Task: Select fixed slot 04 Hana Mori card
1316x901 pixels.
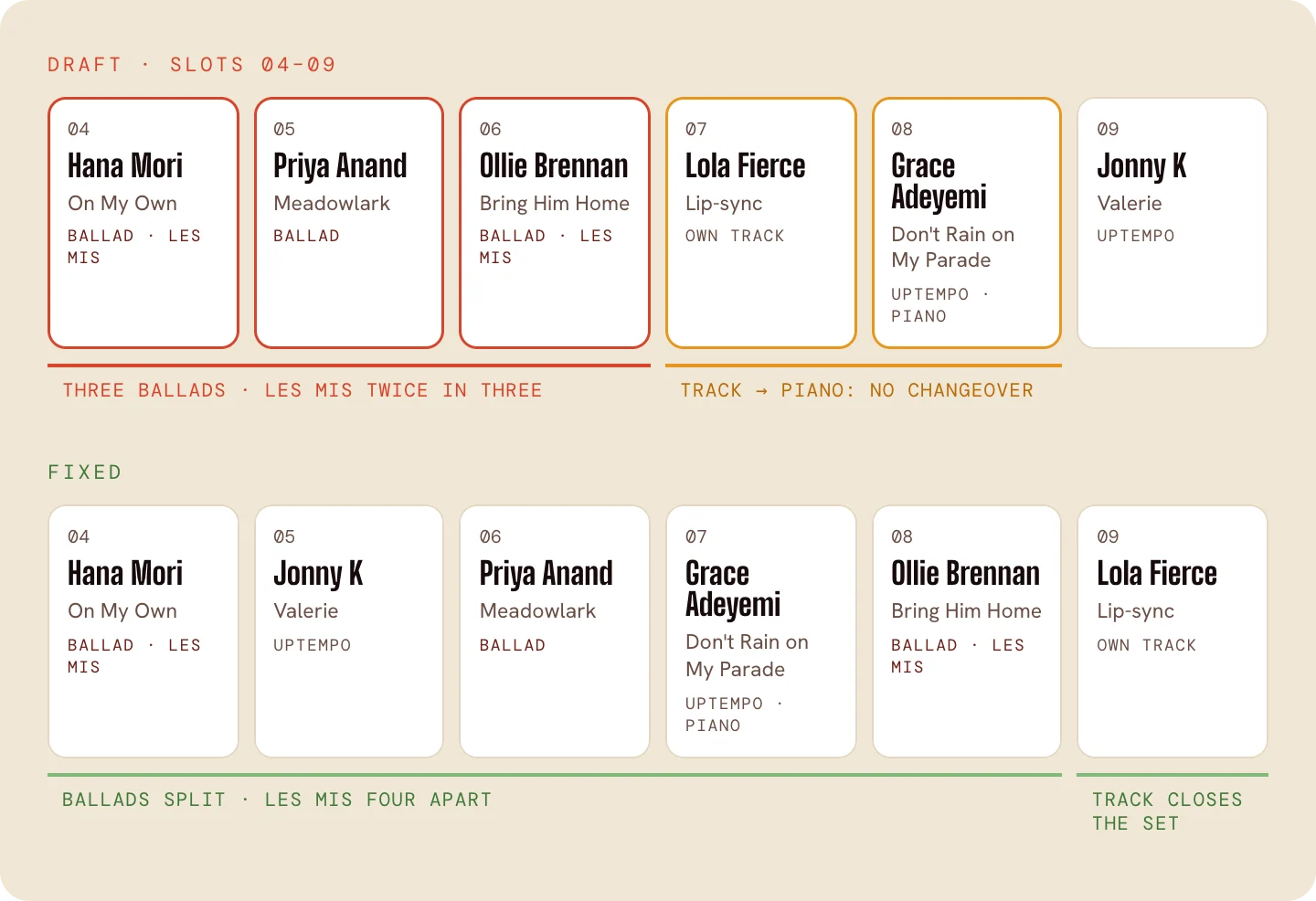Action: point(143,631)
